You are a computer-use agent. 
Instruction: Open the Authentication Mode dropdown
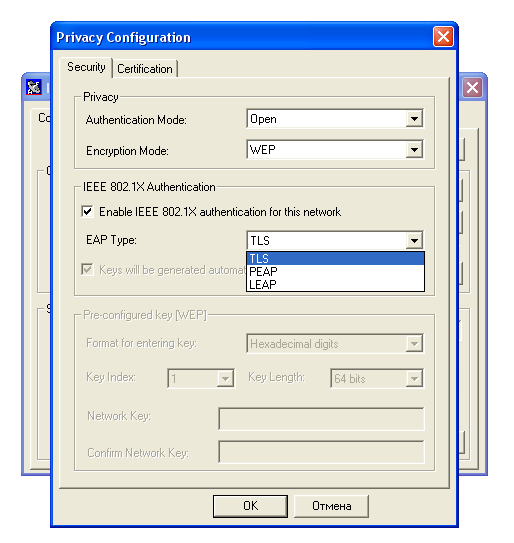tap(414, 119)
